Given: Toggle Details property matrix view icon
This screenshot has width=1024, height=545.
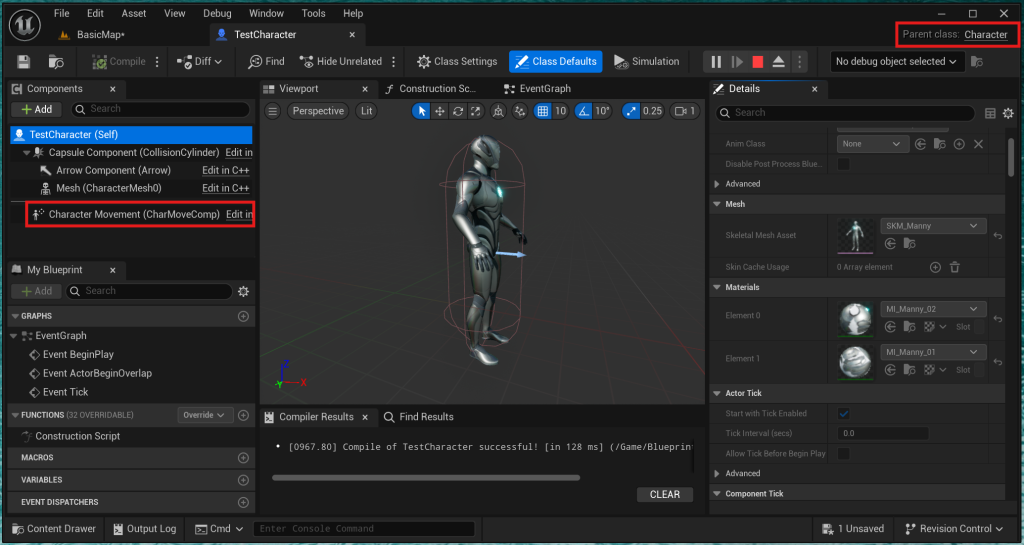Looking at the screenshot, I should coord(990,114).
